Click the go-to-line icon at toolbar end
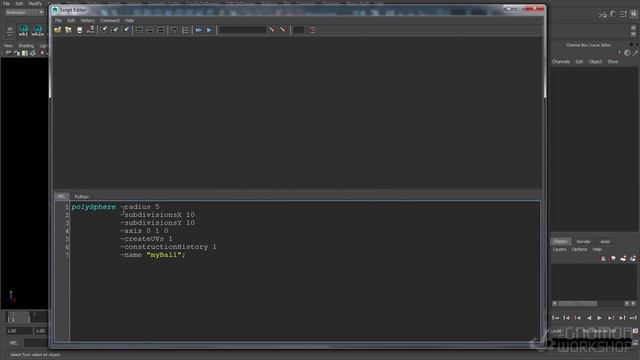640x360 pixels. point(312,30)
